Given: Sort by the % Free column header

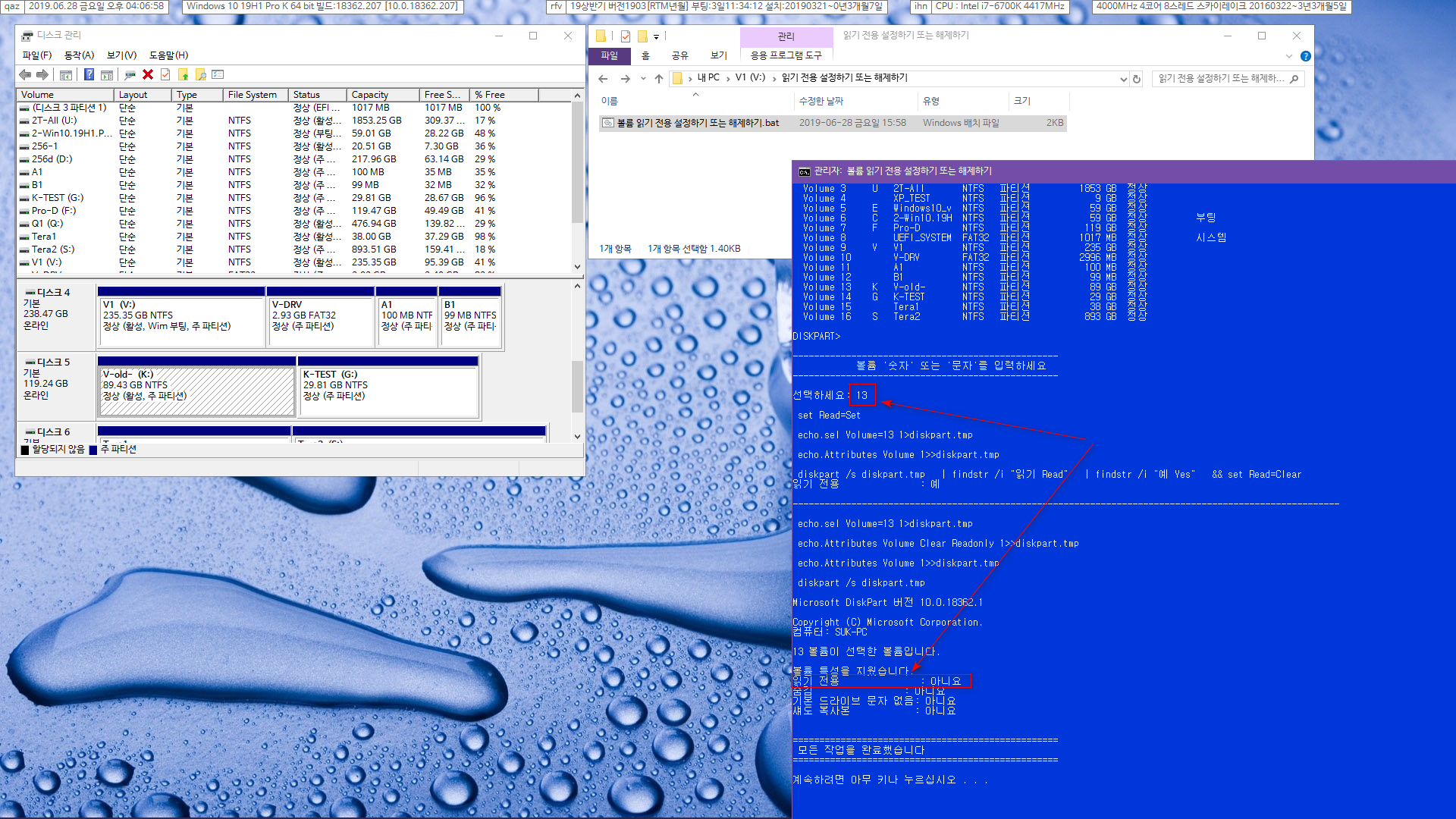Looking at the screenshot, I should pyautogui.click(x=504, y=95).
